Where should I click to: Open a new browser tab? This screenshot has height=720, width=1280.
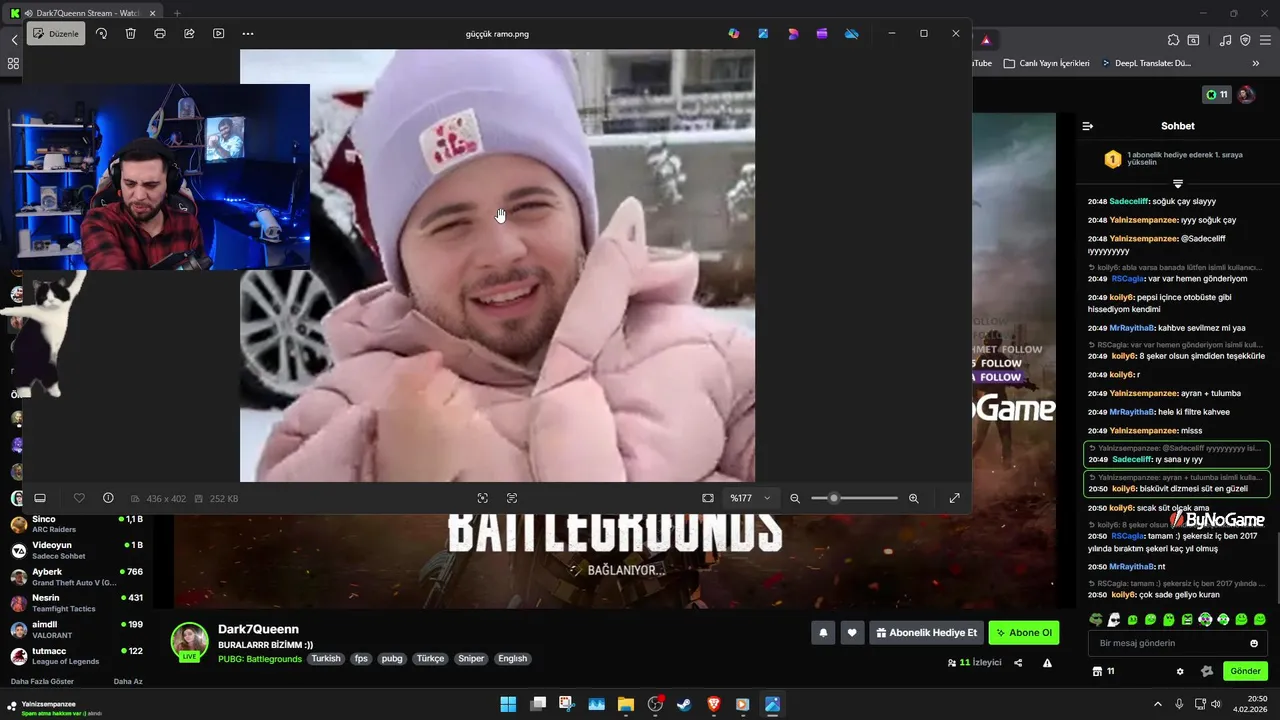[x=177, y=13]
